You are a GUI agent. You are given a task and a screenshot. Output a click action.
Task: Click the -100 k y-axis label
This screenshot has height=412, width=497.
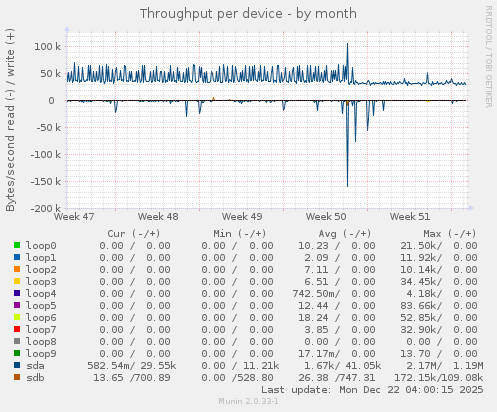(46, 155)
